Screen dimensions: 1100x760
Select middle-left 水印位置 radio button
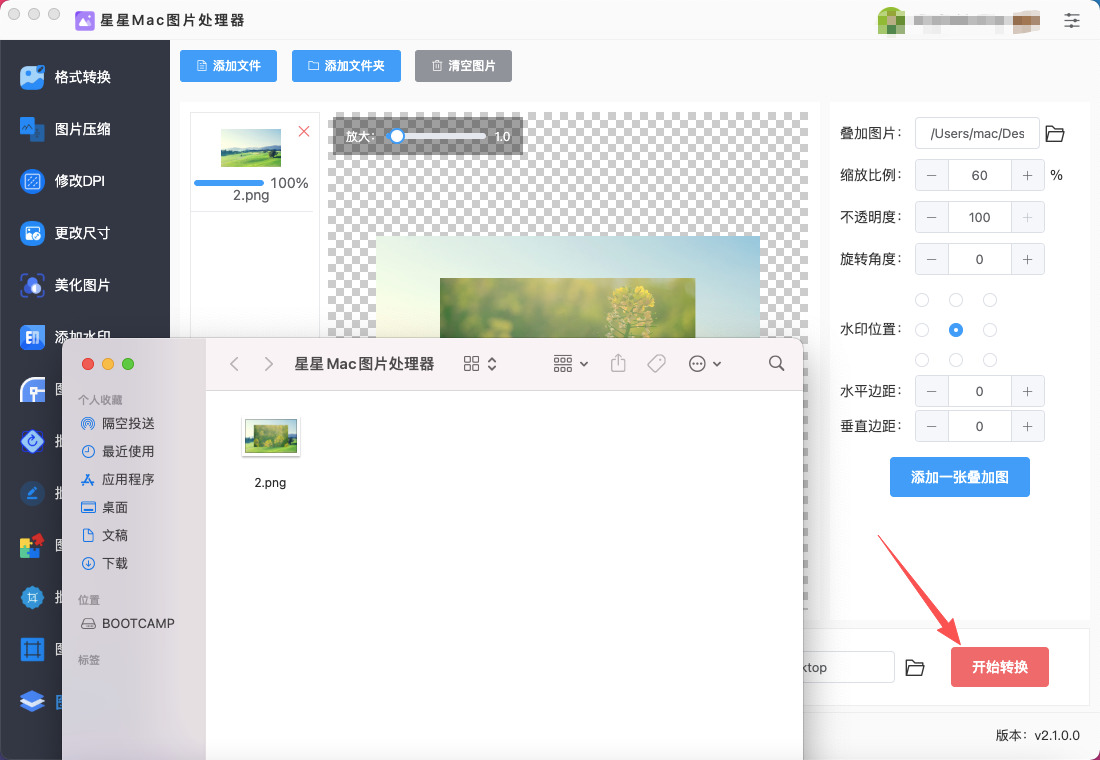point(922,330)
